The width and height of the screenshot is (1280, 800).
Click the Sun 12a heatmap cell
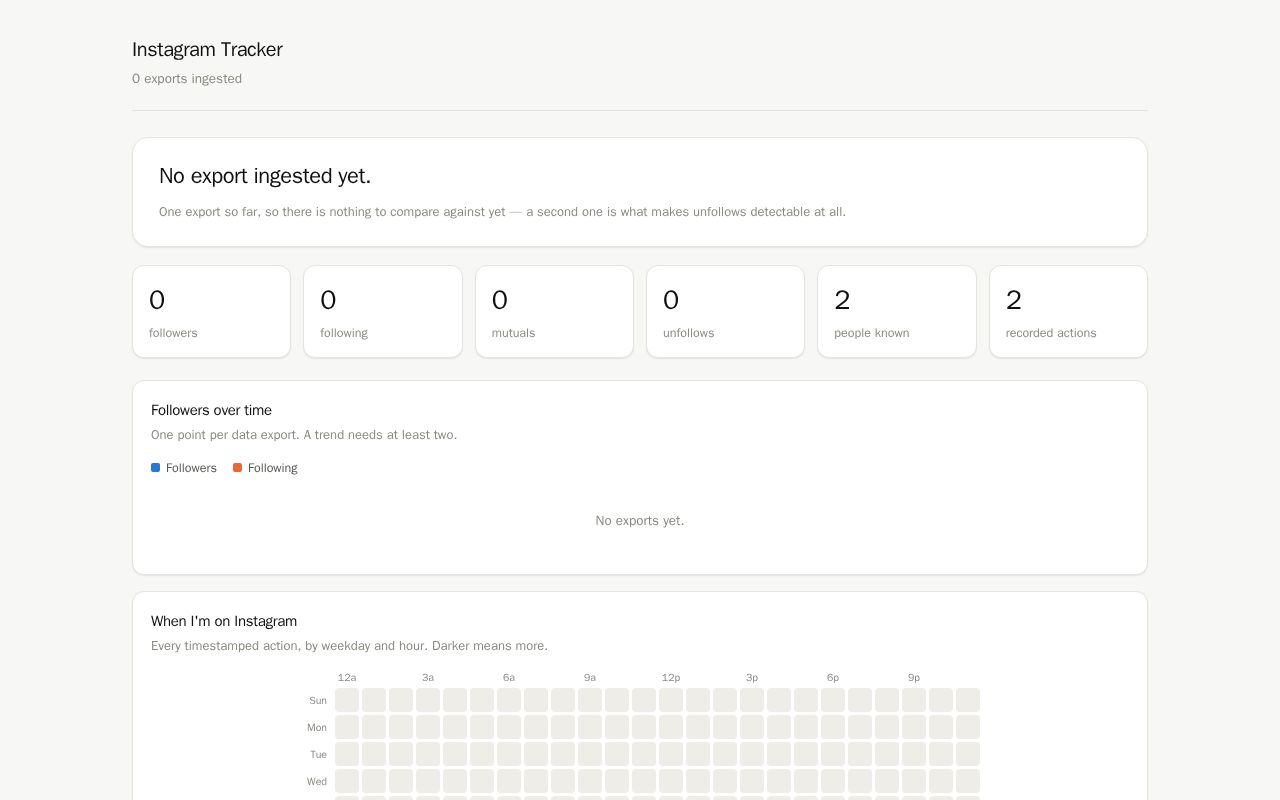(347, 700)
